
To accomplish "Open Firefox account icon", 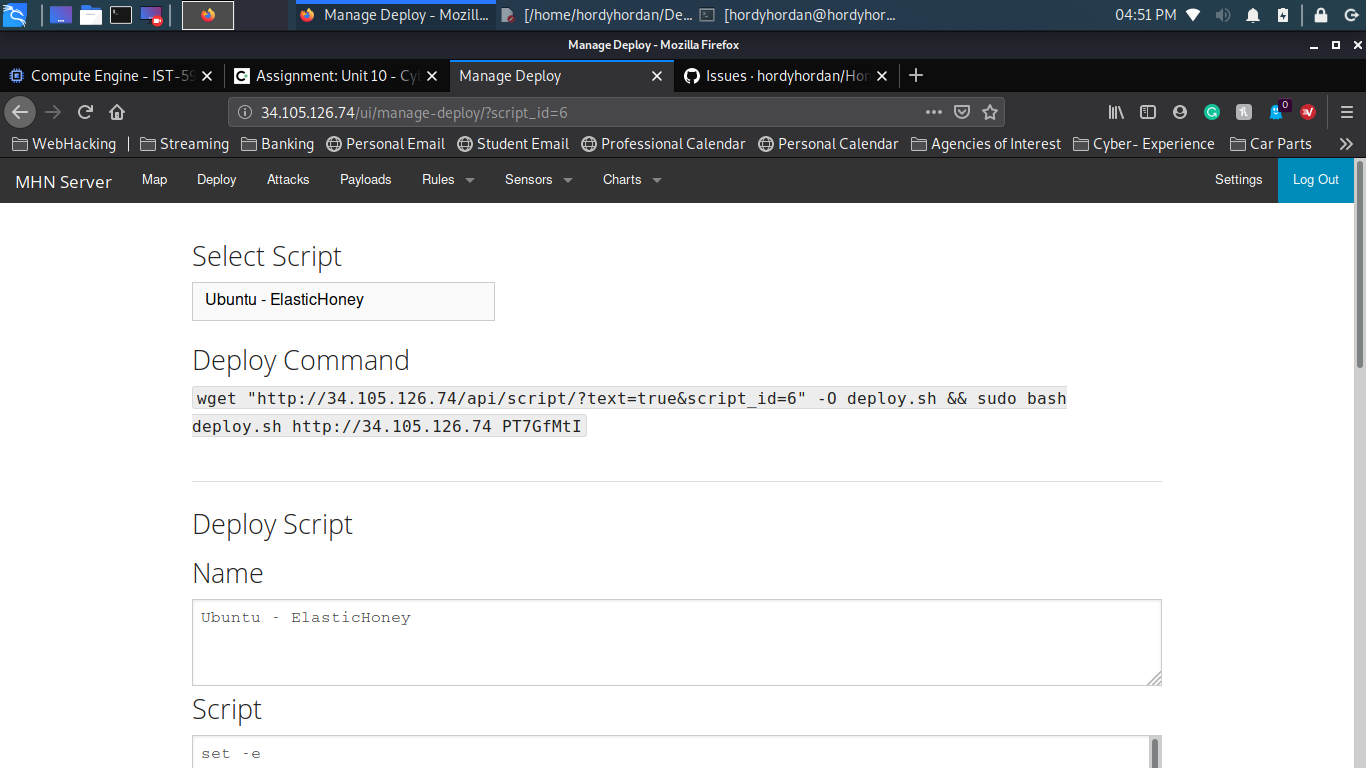I will coord(1180,112).
